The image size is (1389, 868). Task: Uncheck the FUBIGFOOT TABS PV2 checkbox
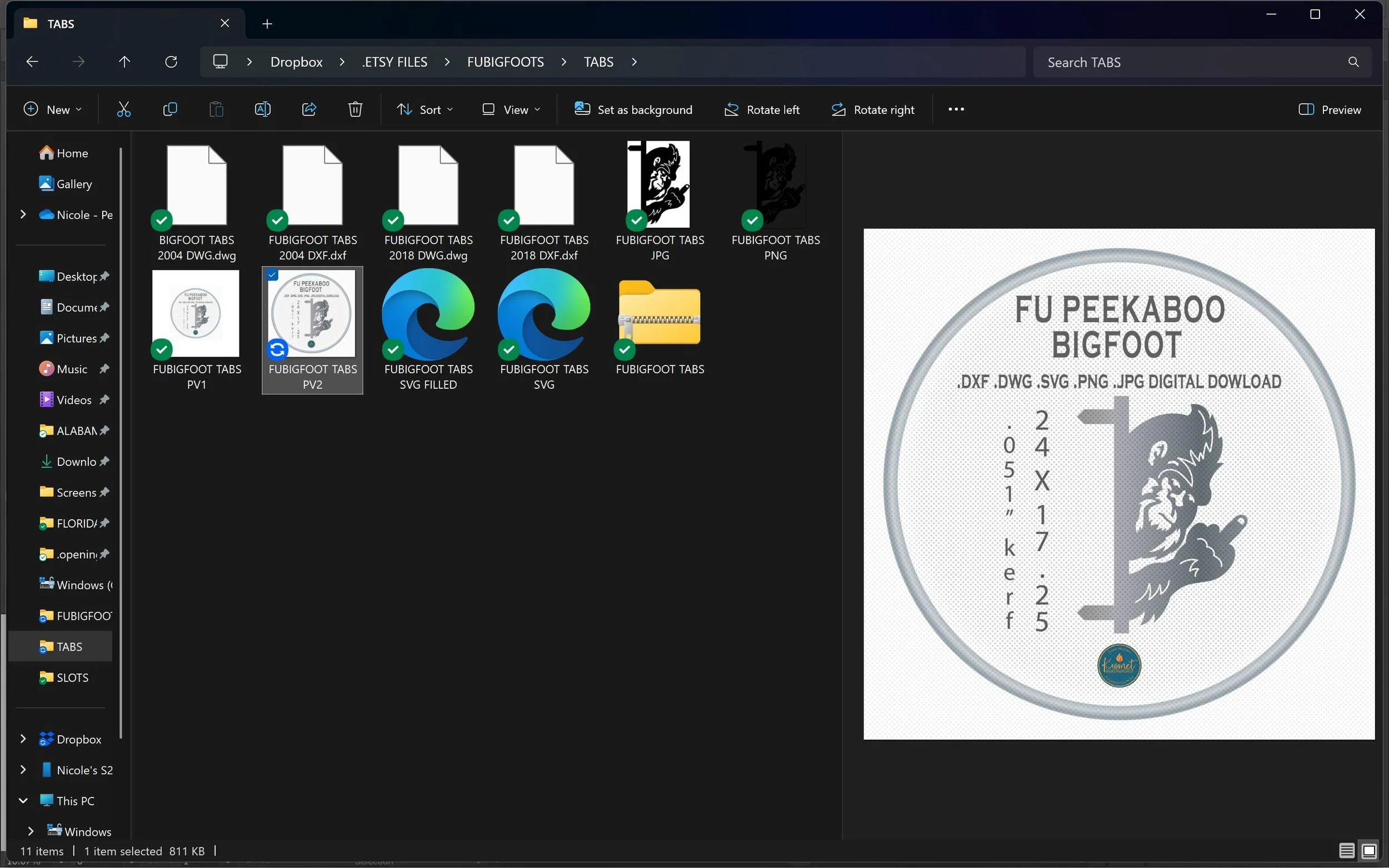click(272, 275)
